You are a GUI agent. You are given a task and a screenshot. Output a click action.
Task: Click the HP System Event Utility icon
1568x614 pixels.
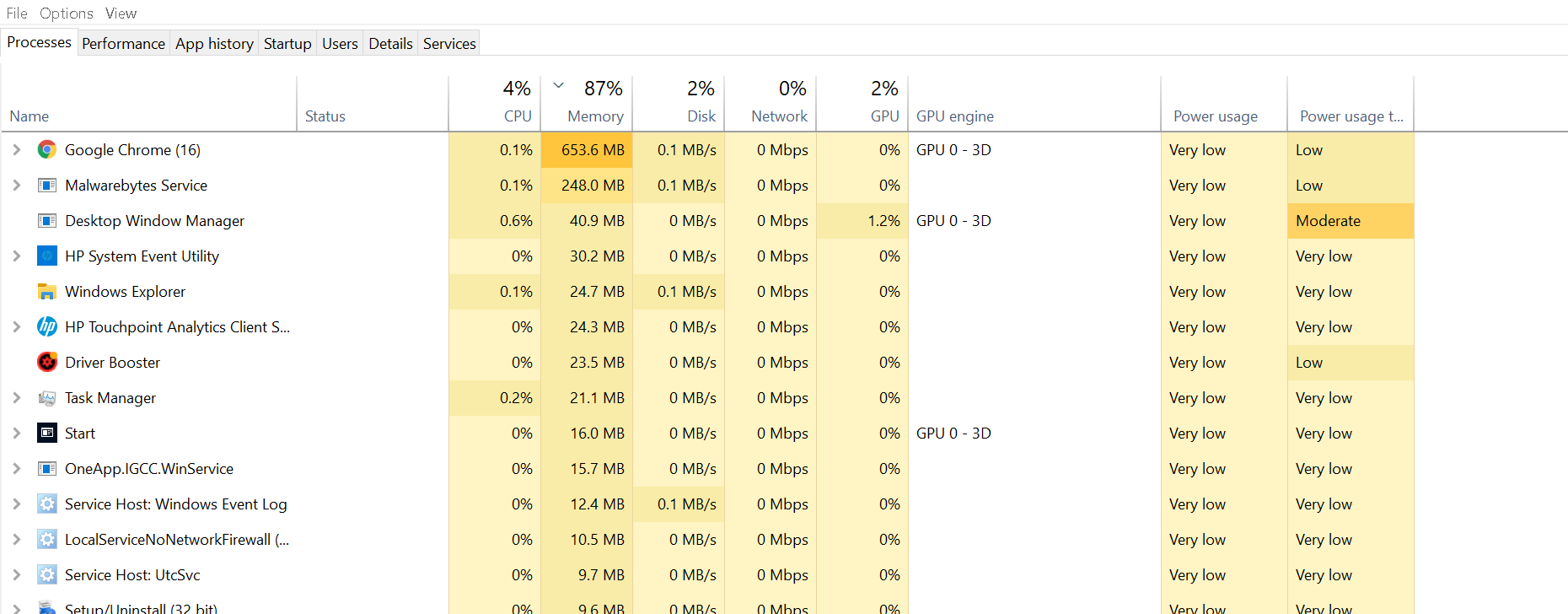click(47, 256)
